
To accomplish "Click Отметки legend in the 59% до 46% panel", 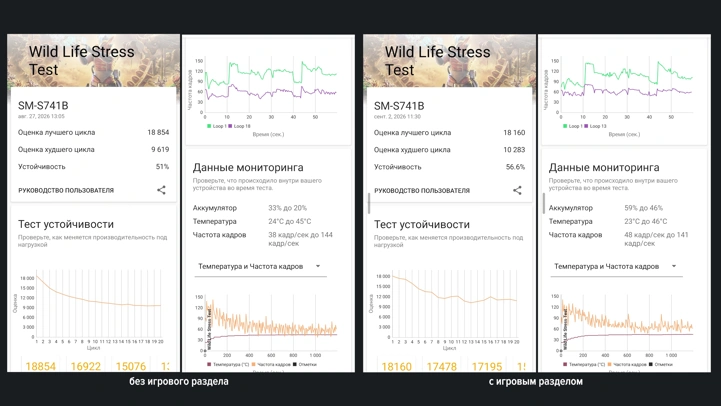I will (661, 365).
